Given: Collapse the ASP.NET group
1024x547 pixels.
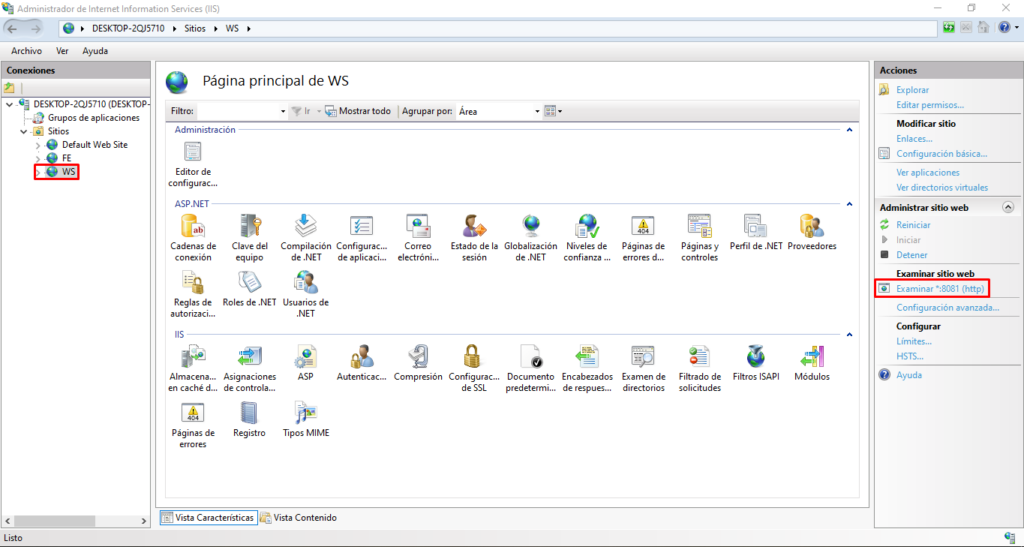Looking at the screenshot, I should 849,204.
